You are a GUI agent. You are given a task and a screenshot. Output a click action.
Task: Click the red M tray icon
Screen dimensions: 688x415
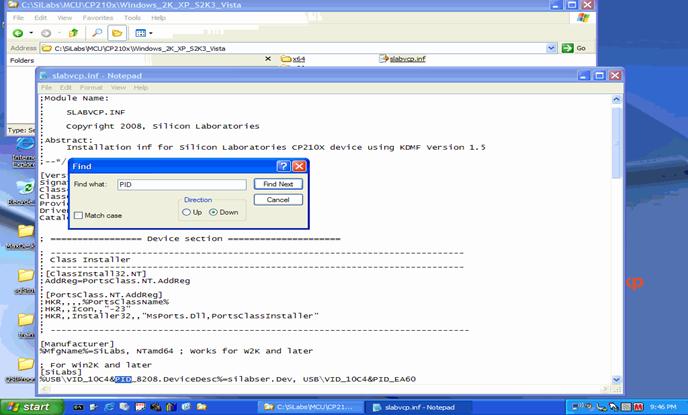[x=638, y=408]
